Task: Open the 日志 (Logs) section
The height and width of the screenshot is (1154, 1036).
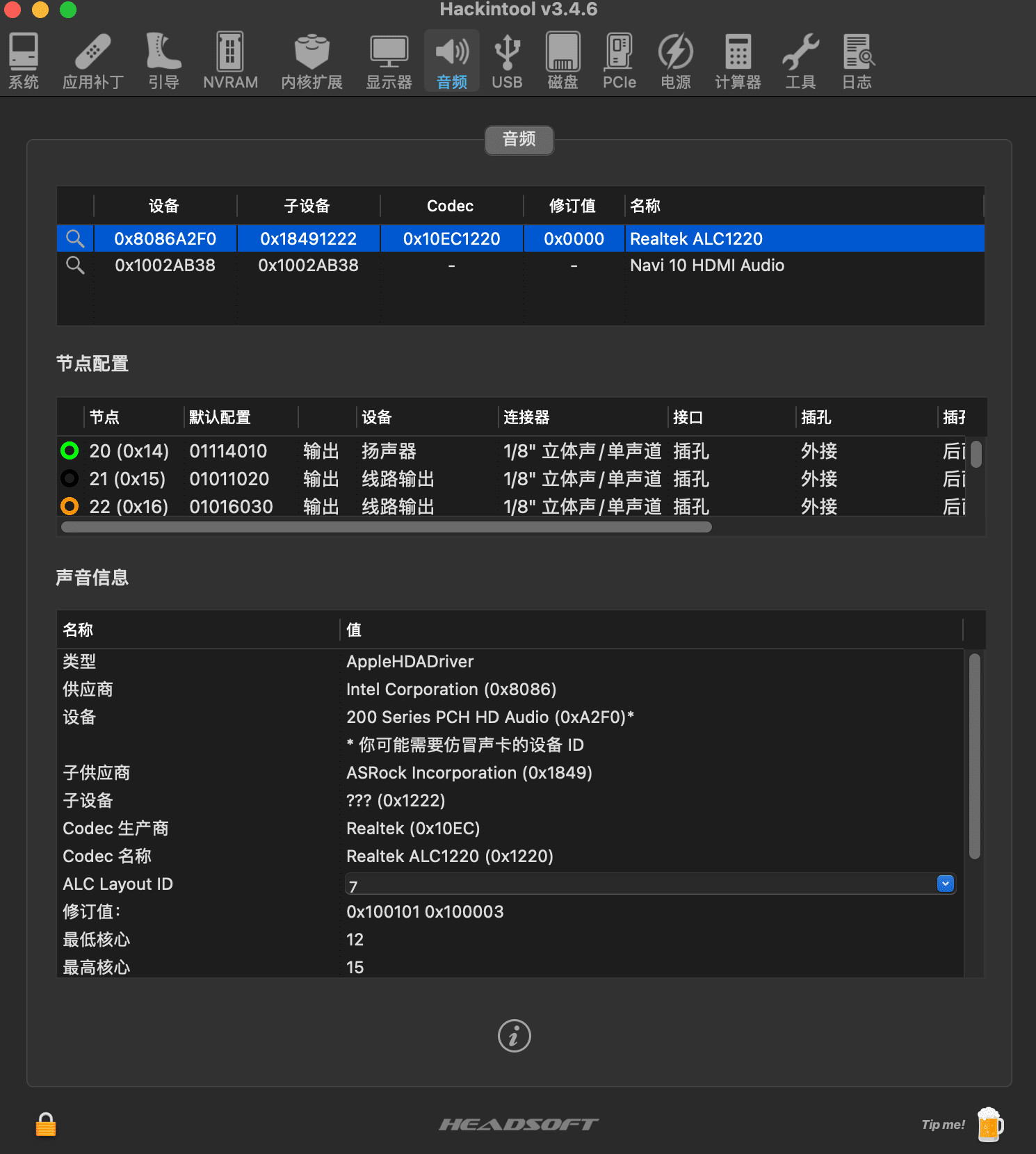Action: 857,61
